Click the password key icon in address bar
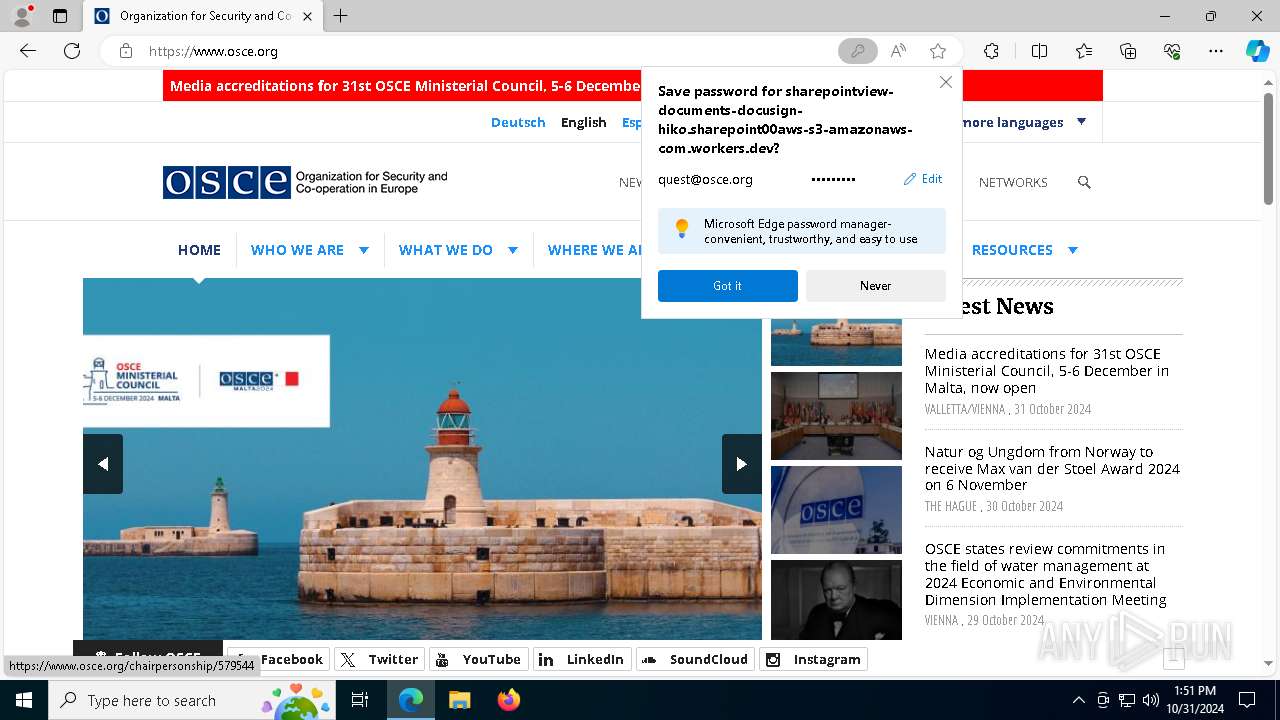1280x720 pixels. tap(857, 51)
